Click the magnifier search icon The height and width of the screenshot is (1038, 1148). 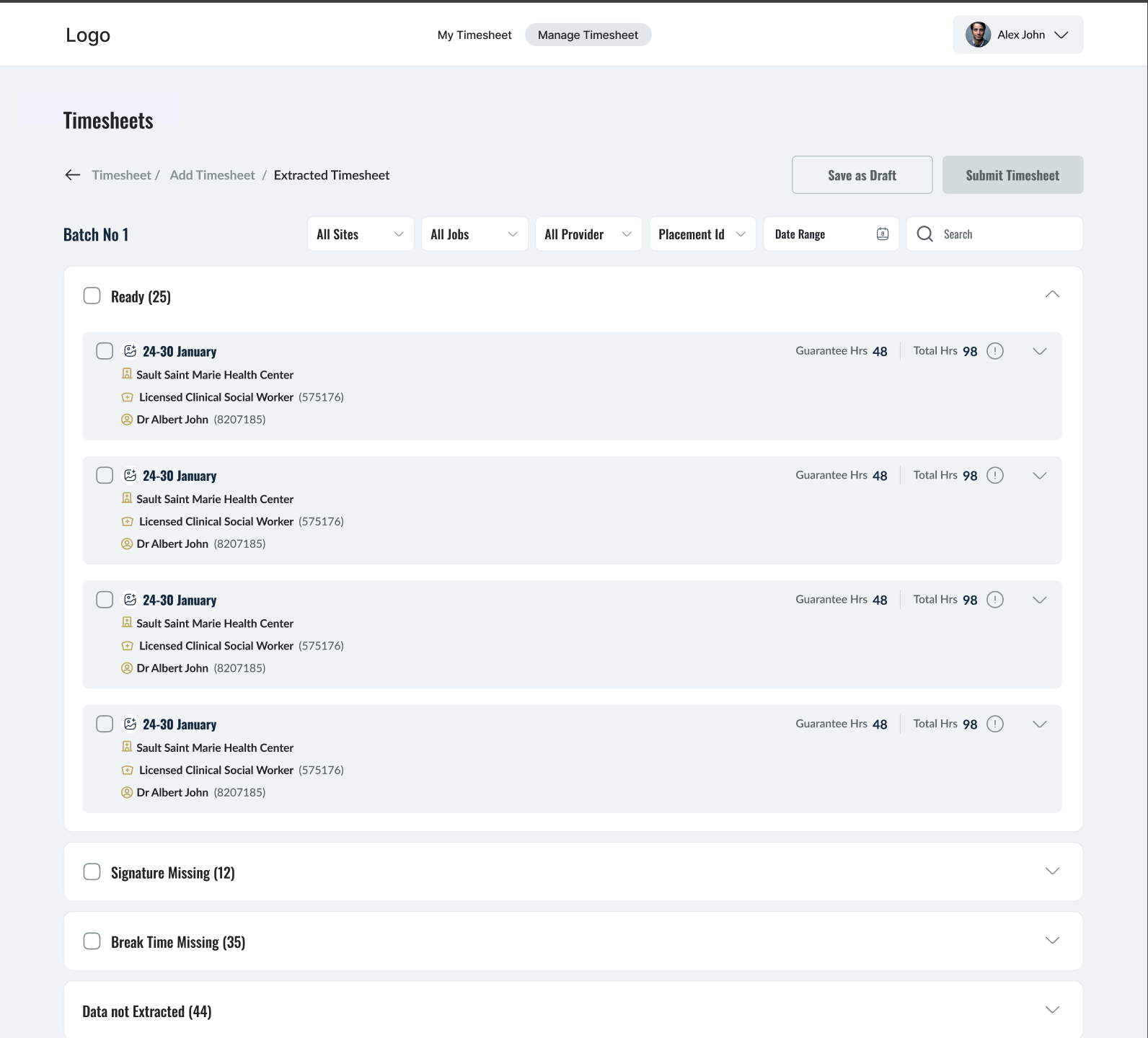point(924,234)
